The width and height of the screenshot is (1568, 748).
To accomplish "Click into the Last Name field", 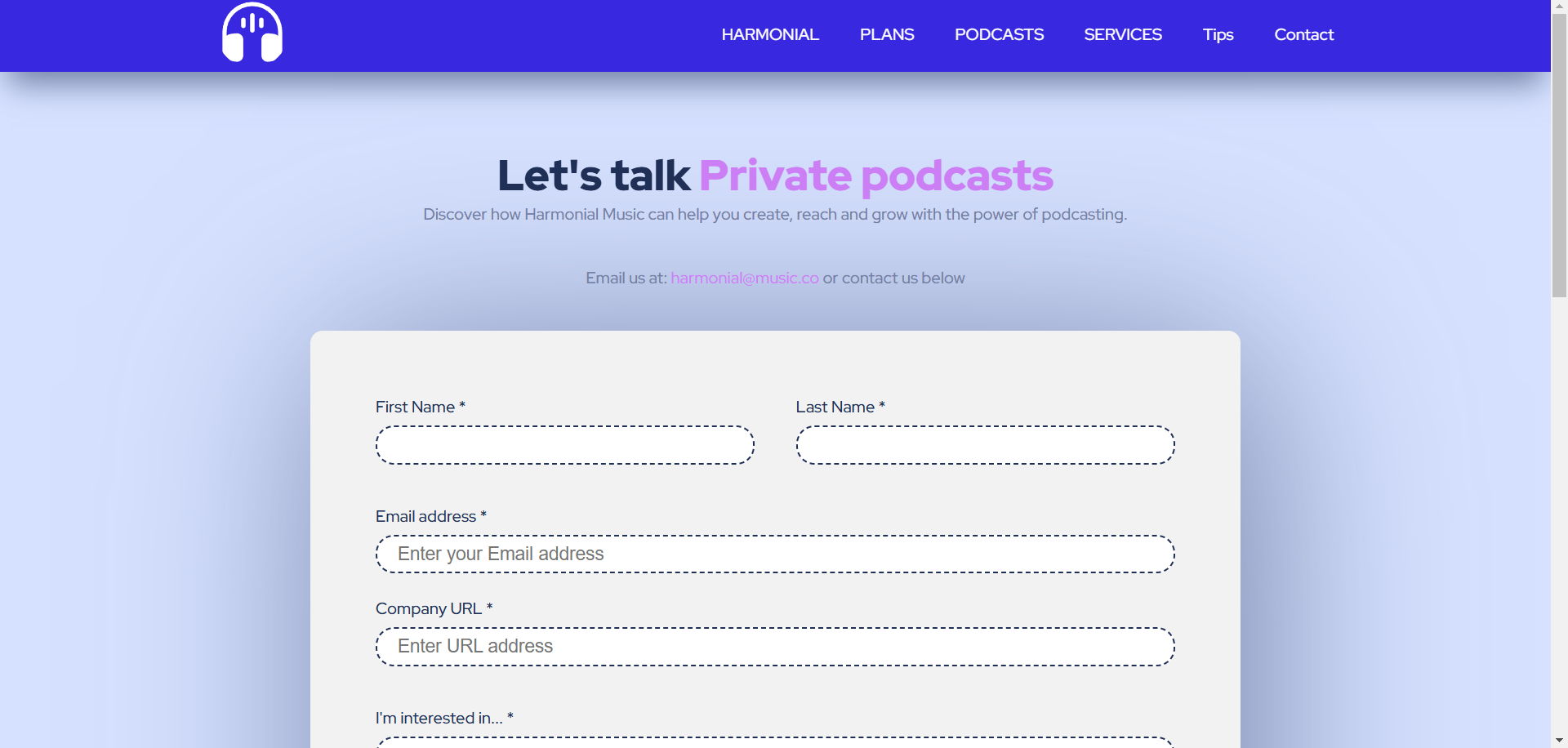I will tap(985, 445).
